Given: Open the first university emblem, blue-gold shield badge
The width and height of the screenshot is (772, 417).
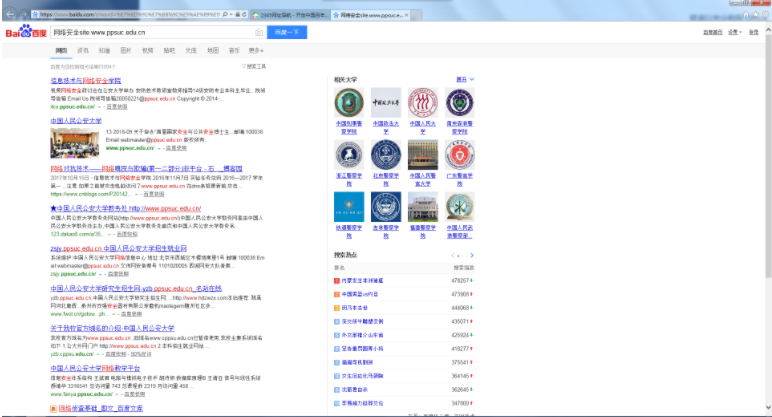Looking at the screenshot, I should (x=349, y=102).
